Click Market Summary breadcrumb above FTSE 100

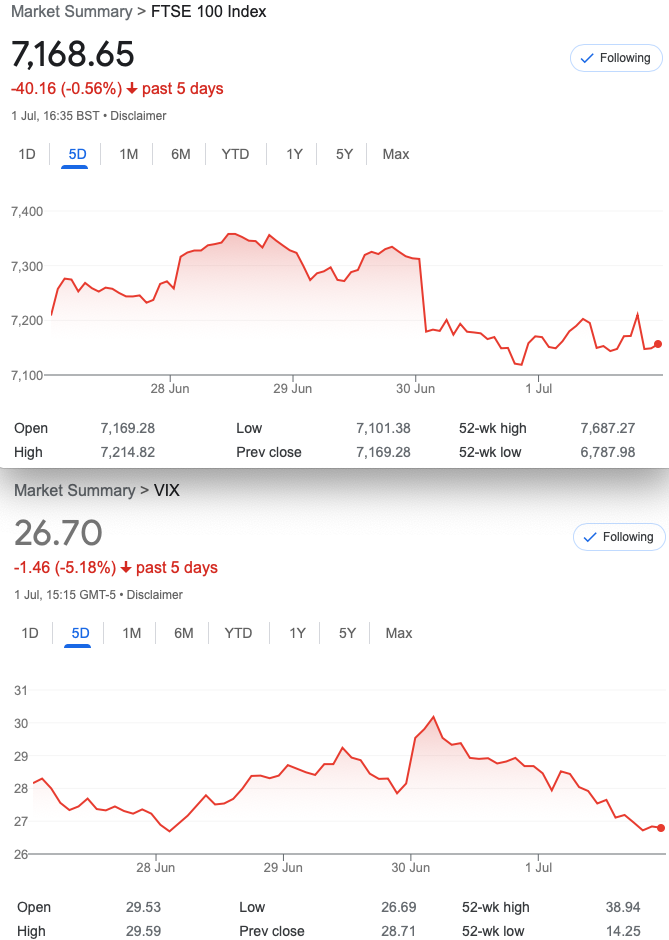click(72, 11)
